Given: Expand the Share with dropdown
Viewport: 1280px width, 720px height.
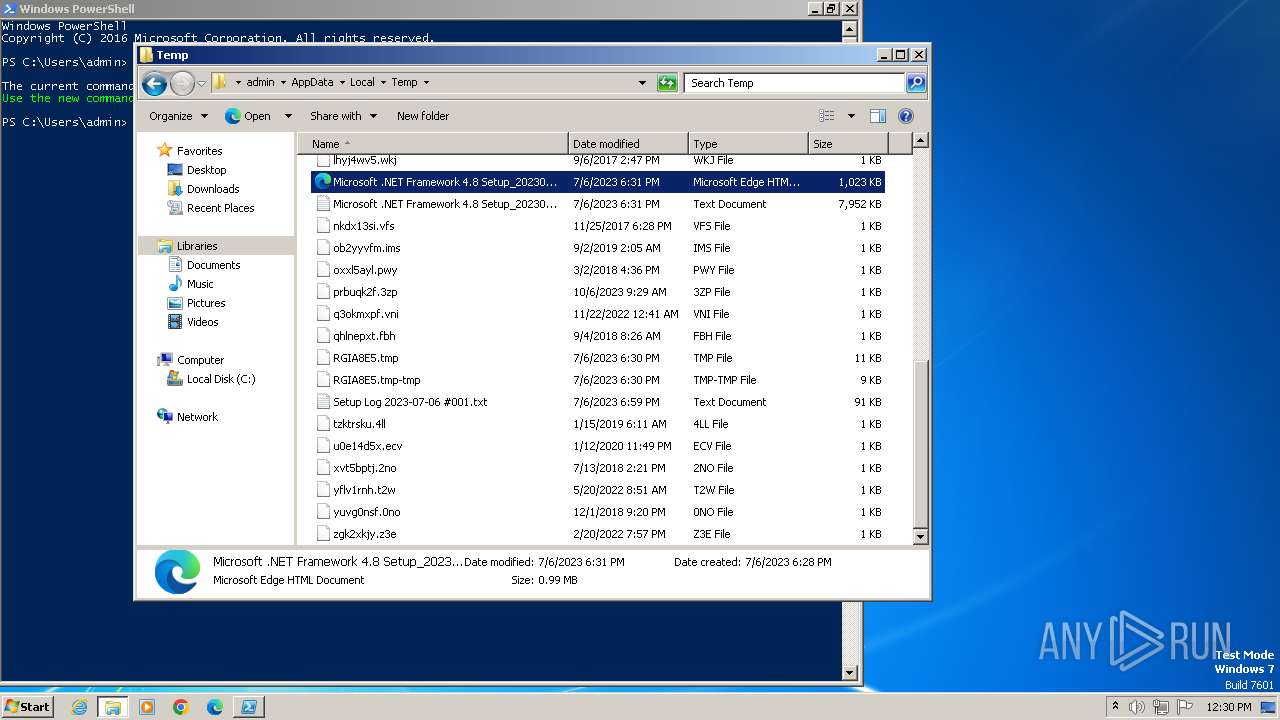Looking at the screenshot, I should point(343,116).
